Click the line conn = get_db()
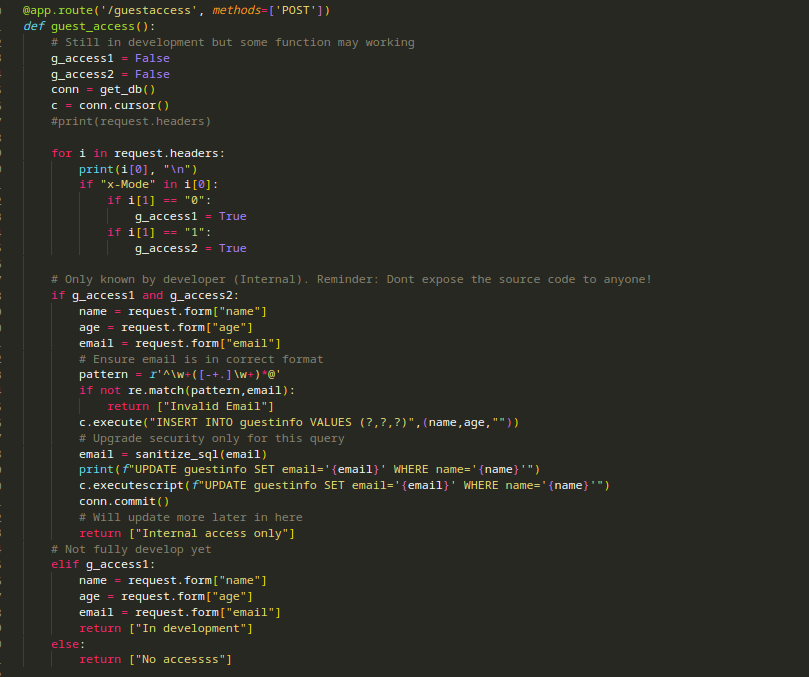This screenshot has width=809, height=677. pyautogui.click(x=103, y=90)
